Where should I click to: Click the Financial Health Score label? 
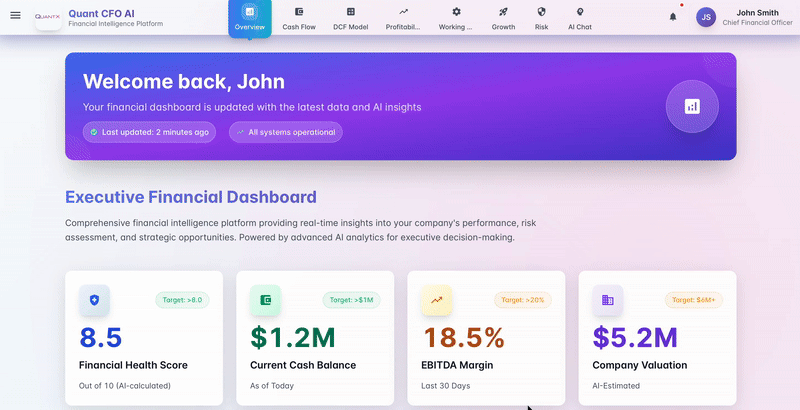(x=133, y=365)
